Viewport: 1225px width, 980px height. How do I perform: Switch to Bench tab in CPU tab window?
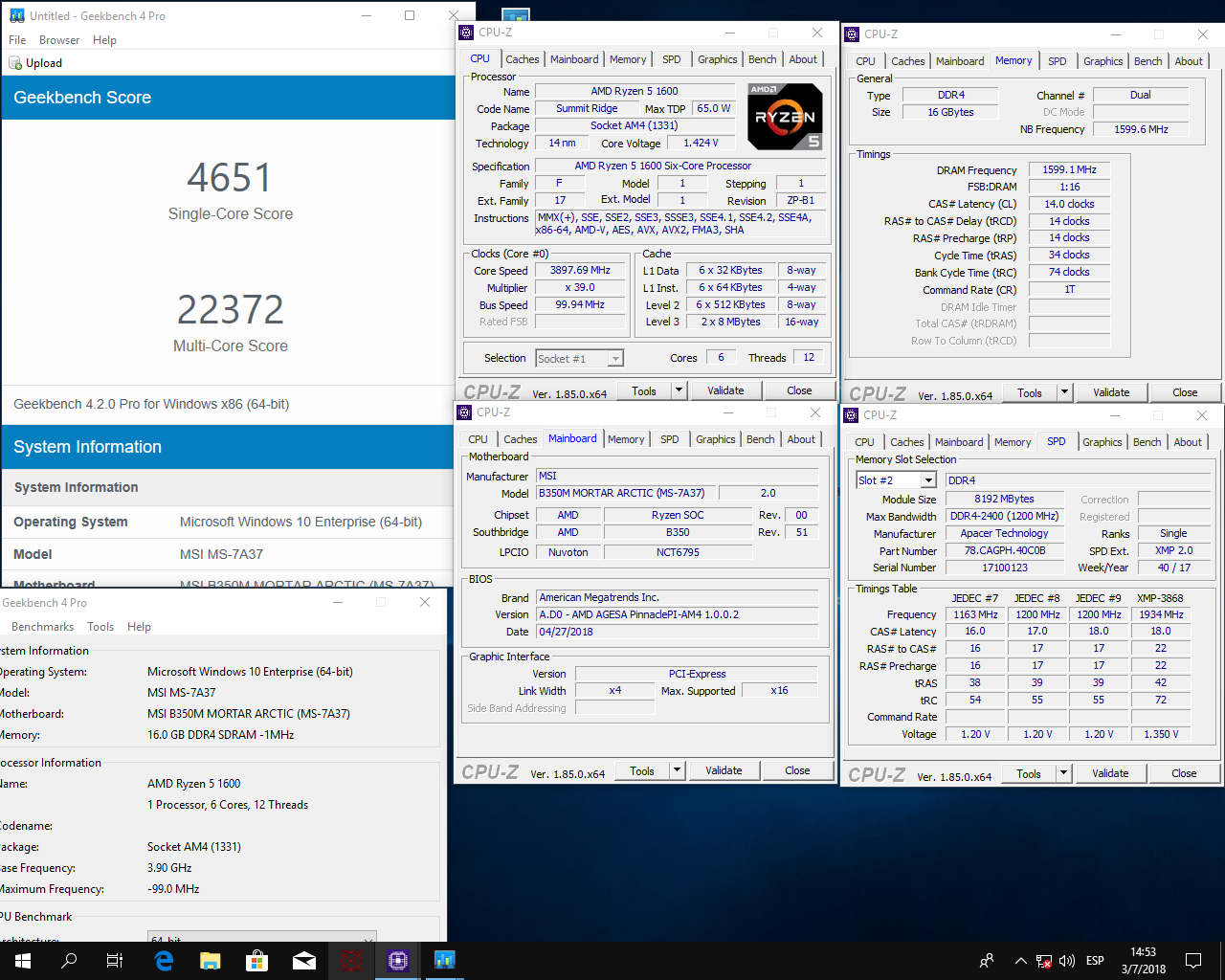pos(763,59)
